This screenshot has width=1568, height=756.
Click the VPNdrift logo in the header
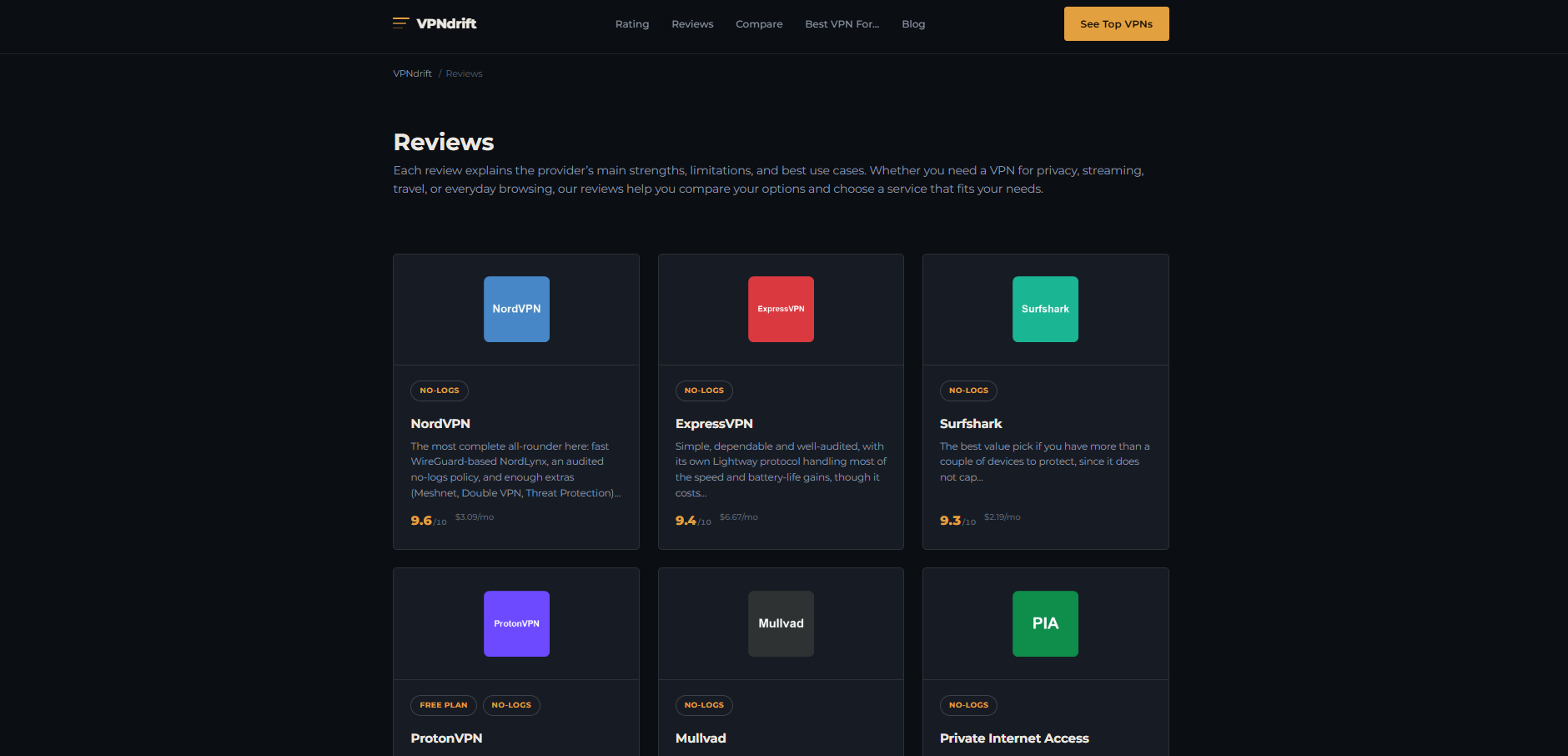446,23
